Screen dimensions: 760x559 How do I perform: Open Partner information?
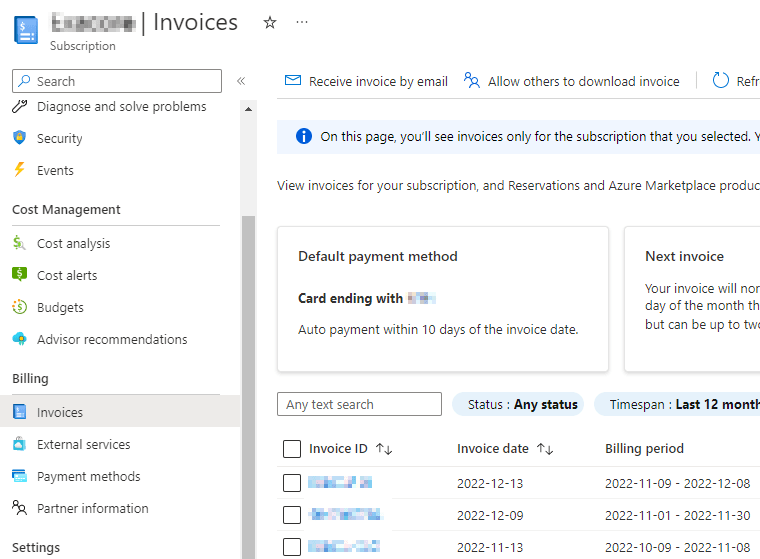coord(93,508)
